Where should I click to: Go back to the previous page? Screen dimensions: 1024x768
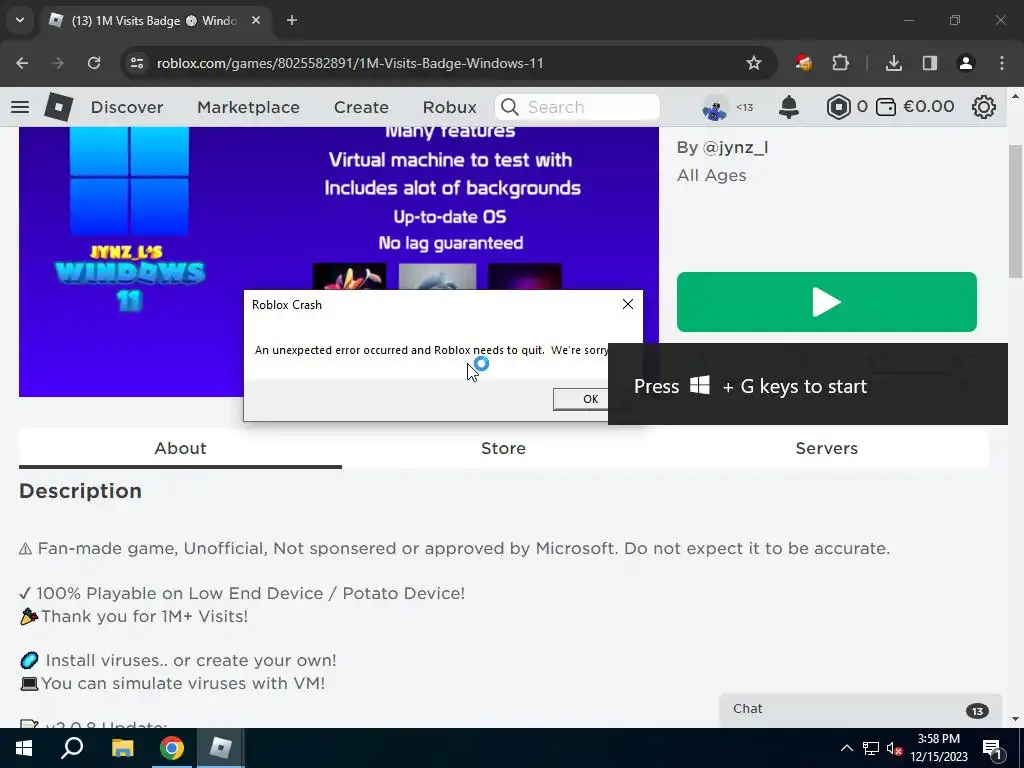[x=22, y=63]
